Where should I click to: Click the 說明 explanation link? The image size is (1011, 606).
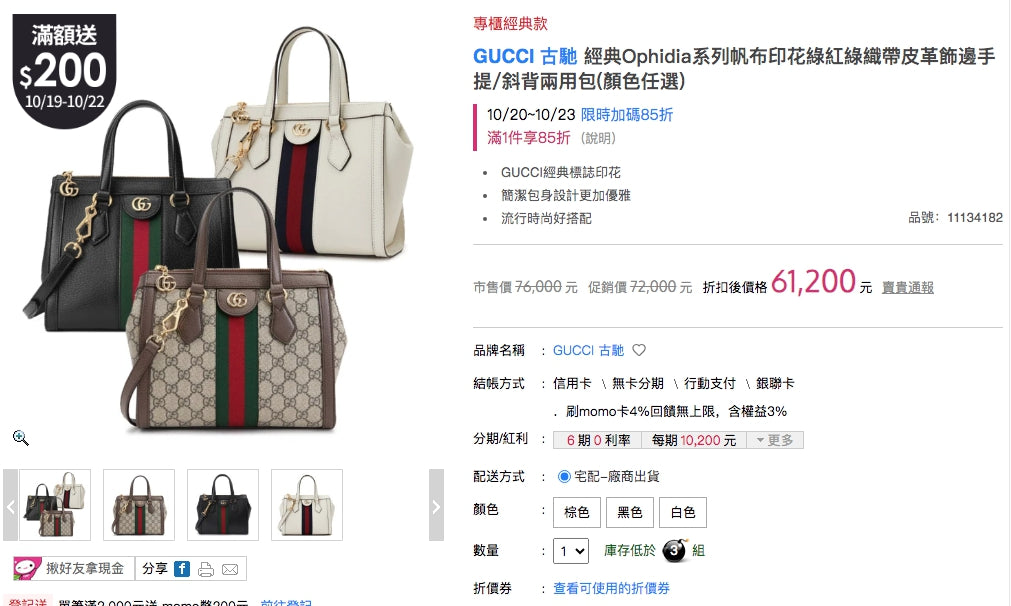click(598, 138)
